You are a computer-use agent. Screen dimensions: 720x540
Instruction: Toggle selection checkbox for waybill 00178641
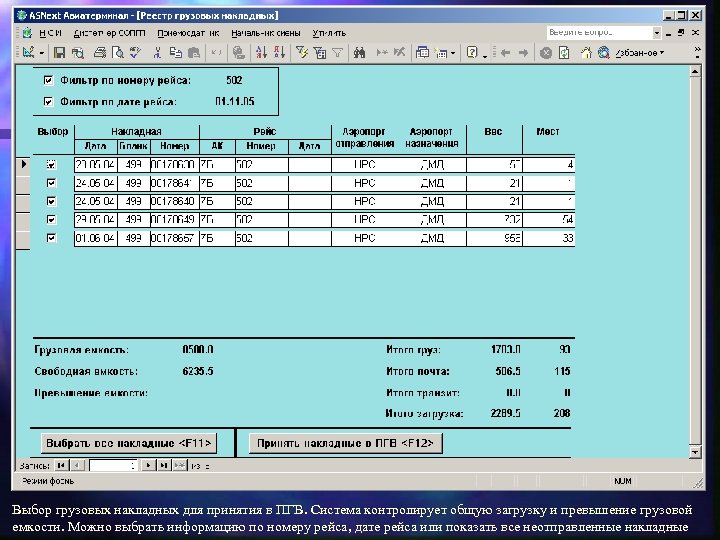click(51, 183)
